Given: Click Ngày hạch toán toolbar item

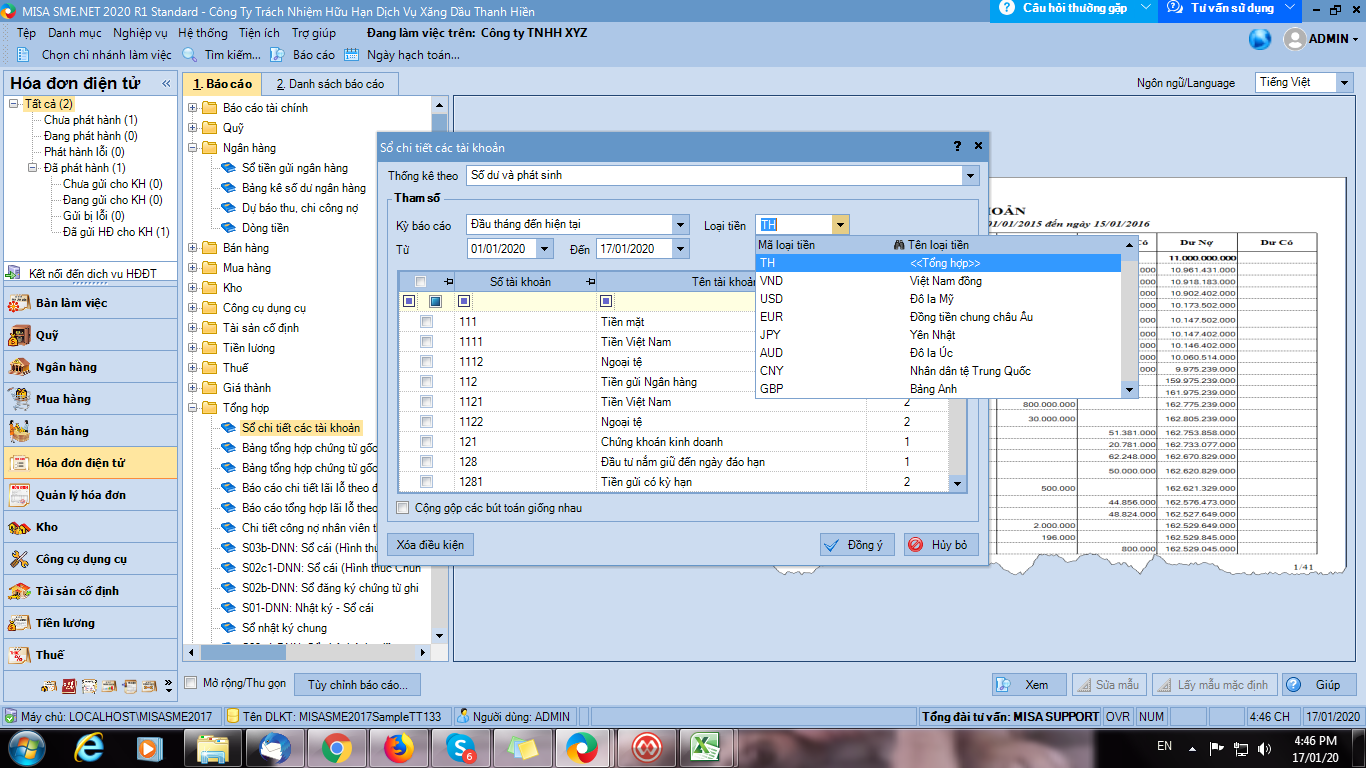Looking at the screenshot, I should 401,55.
